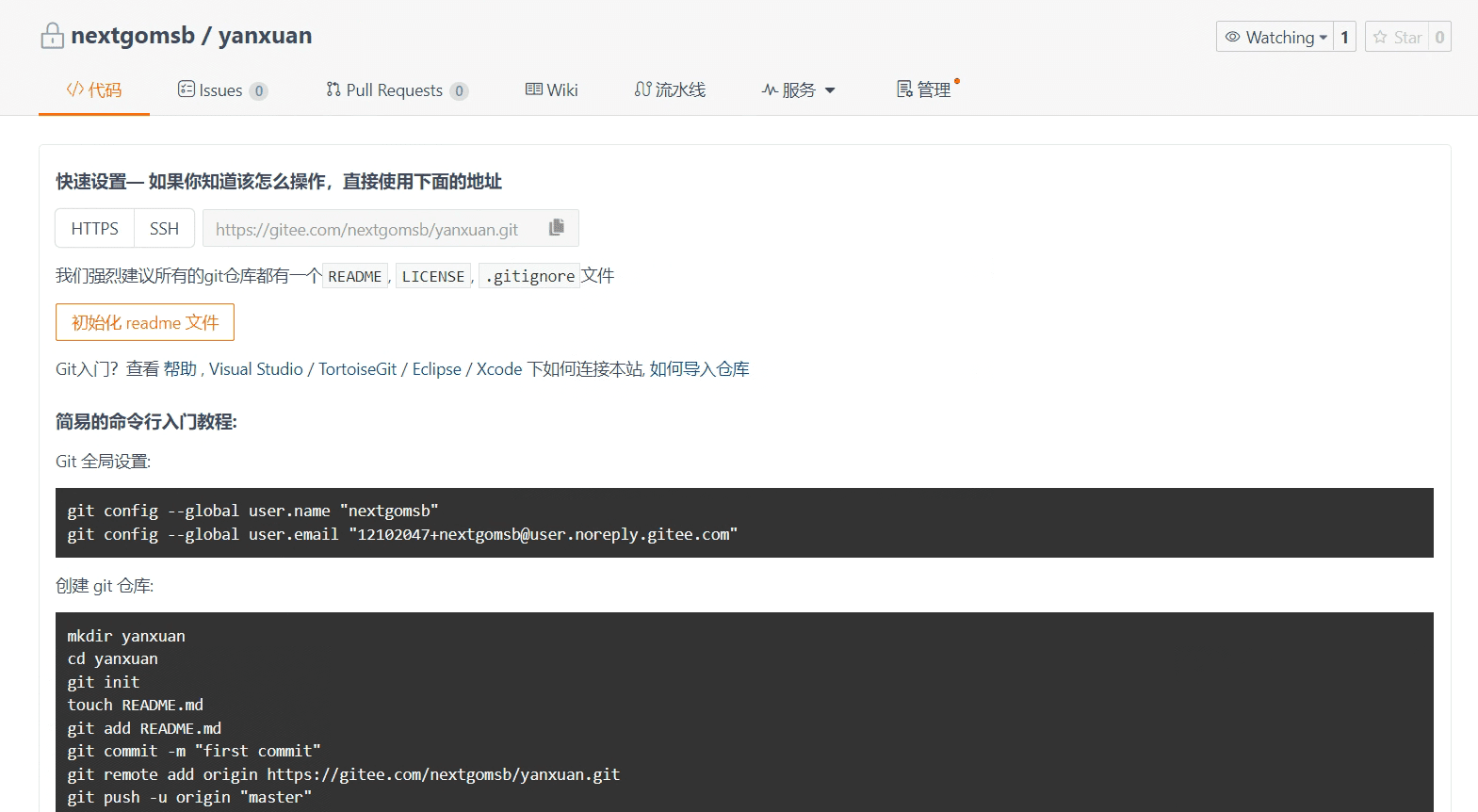Expand the 服务 menu caret

click(830, 90)
